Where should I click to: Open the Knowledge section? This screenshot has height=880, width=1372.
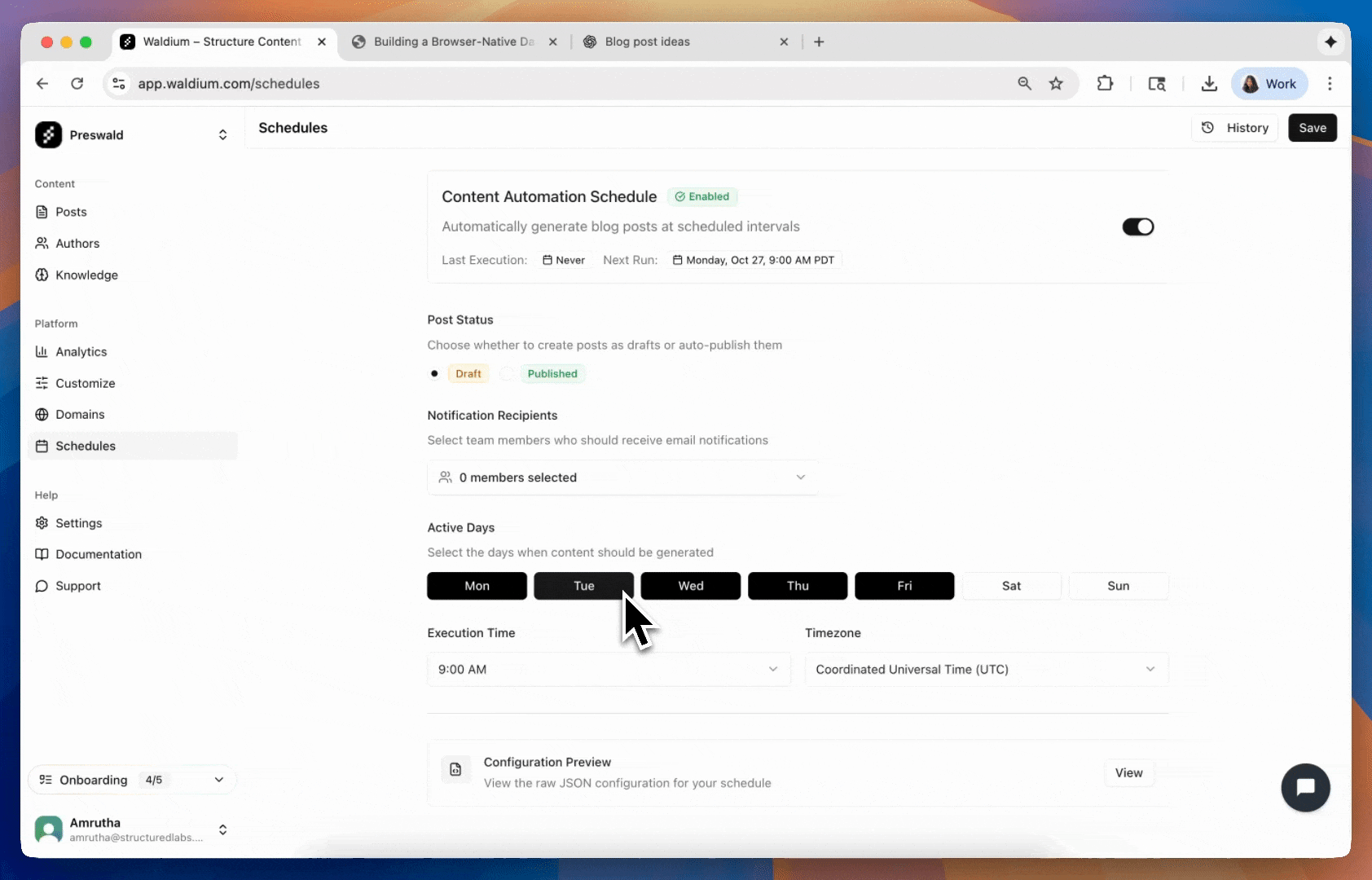pos(86,275)
